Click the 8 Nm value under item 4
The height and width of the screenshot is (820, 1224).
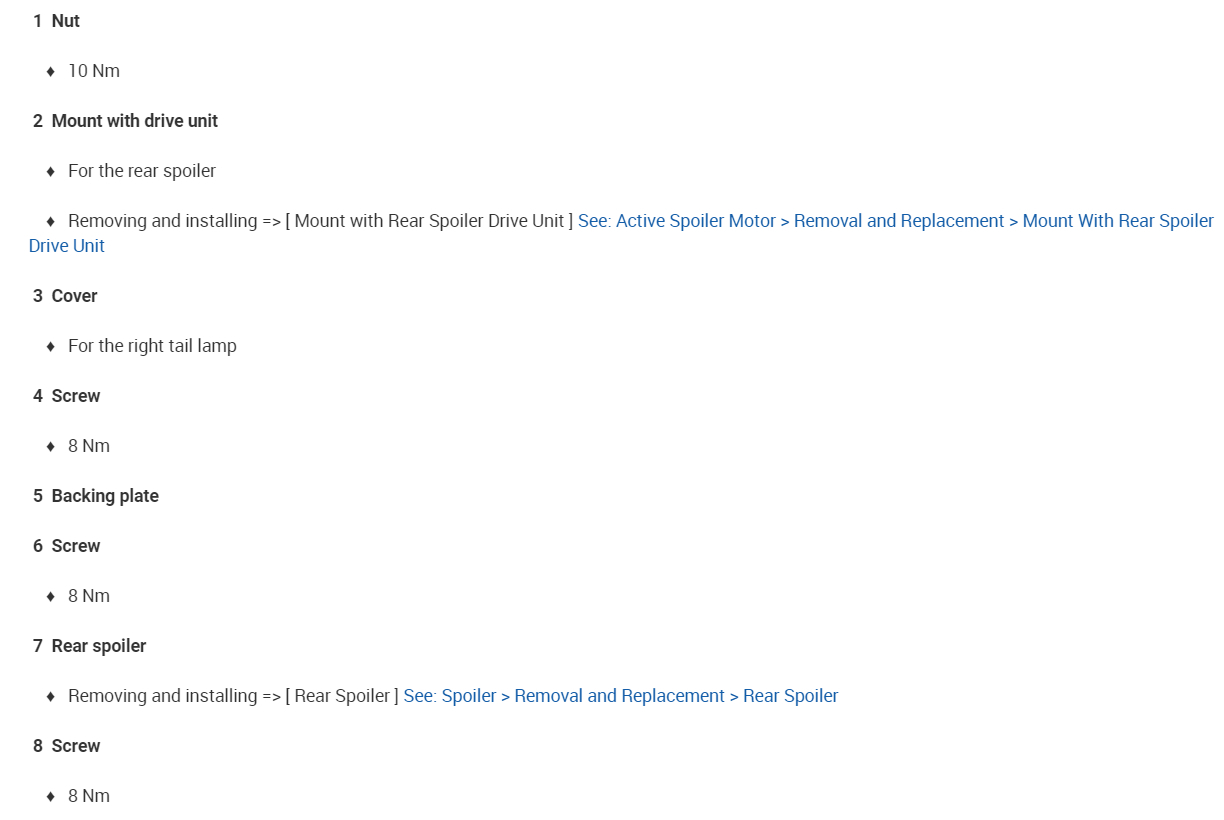(x=89, y=446)
